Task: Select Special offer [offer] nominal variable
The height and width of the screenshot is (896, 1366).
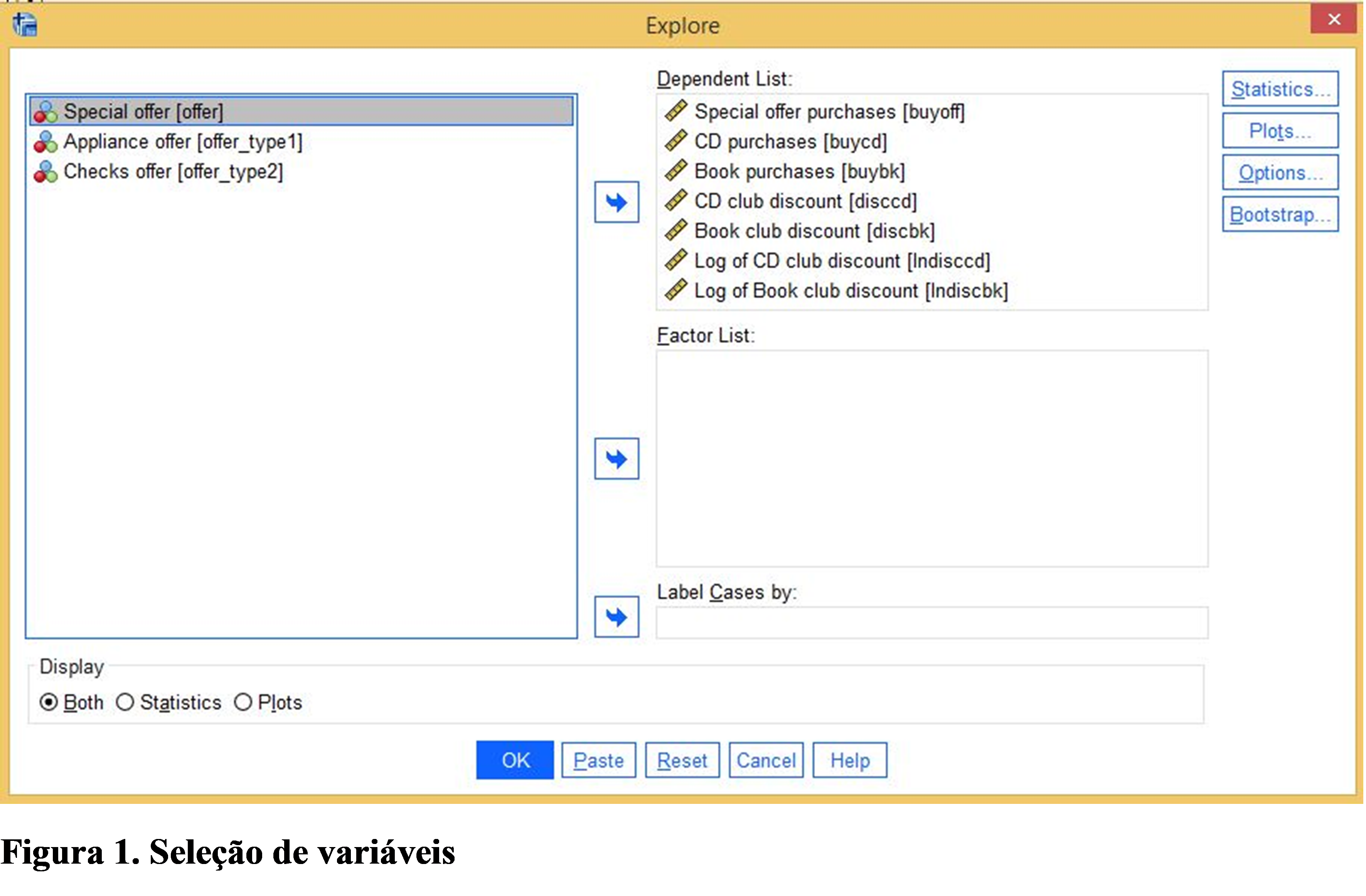Action: (x=143, y=111)
